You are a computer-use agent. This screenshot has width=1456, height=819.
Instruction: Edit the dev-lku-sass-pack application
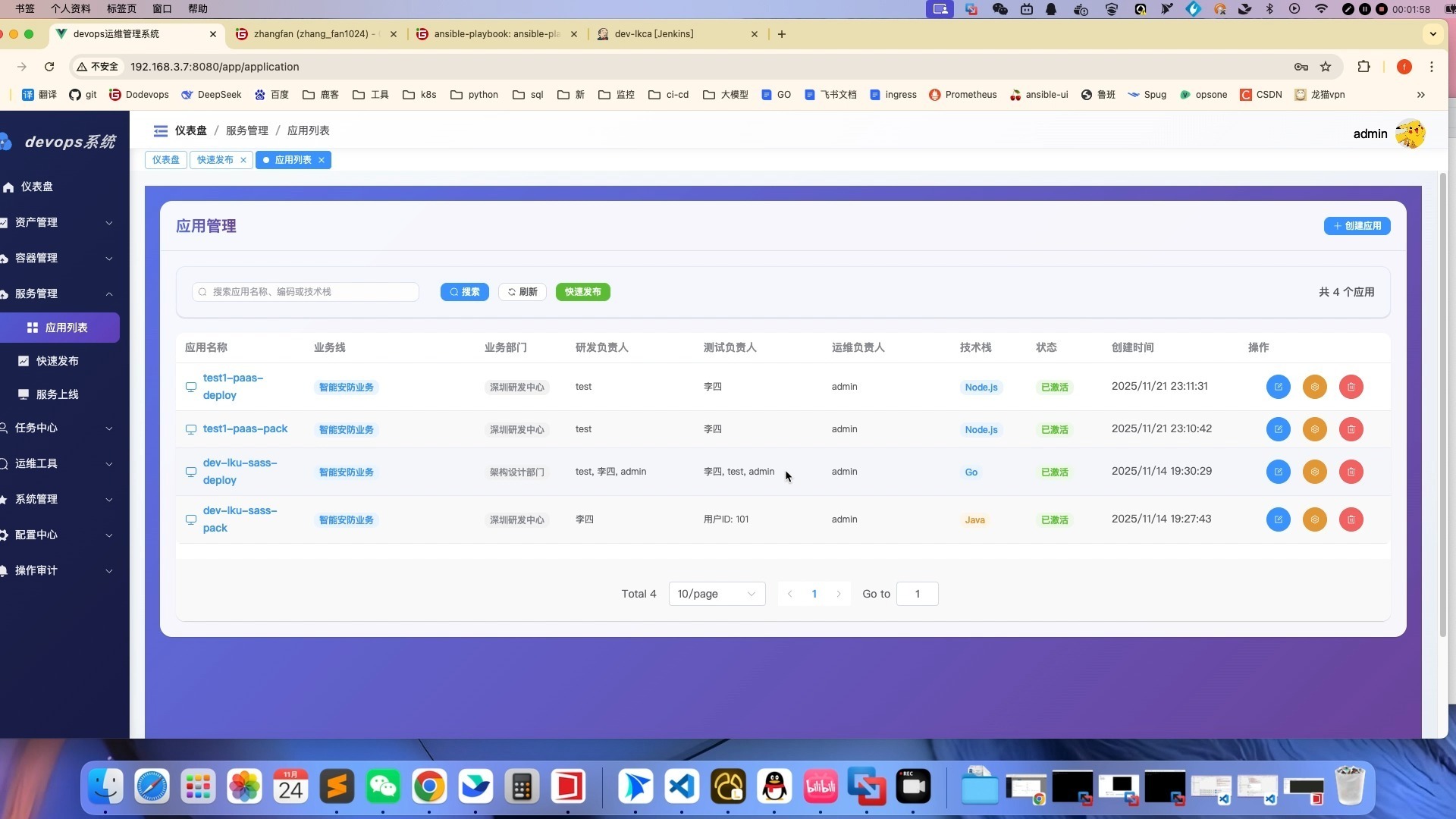tap(1278, 519)
